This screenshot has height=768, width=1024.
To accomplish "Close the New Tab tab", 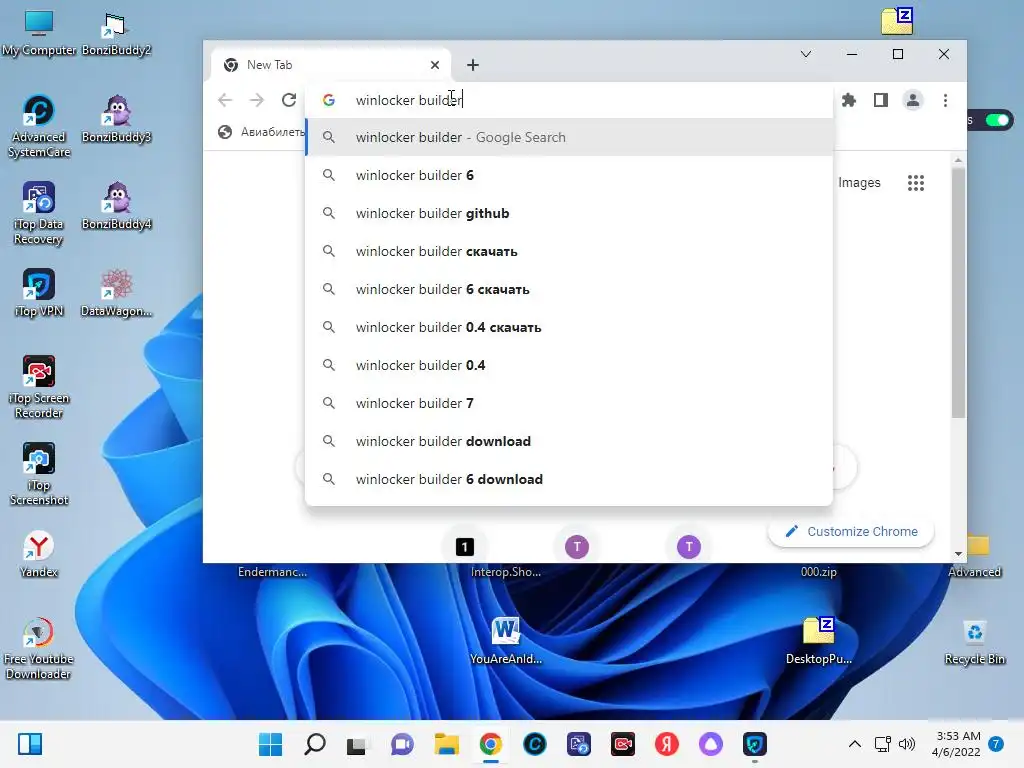I will click(435, 65).
